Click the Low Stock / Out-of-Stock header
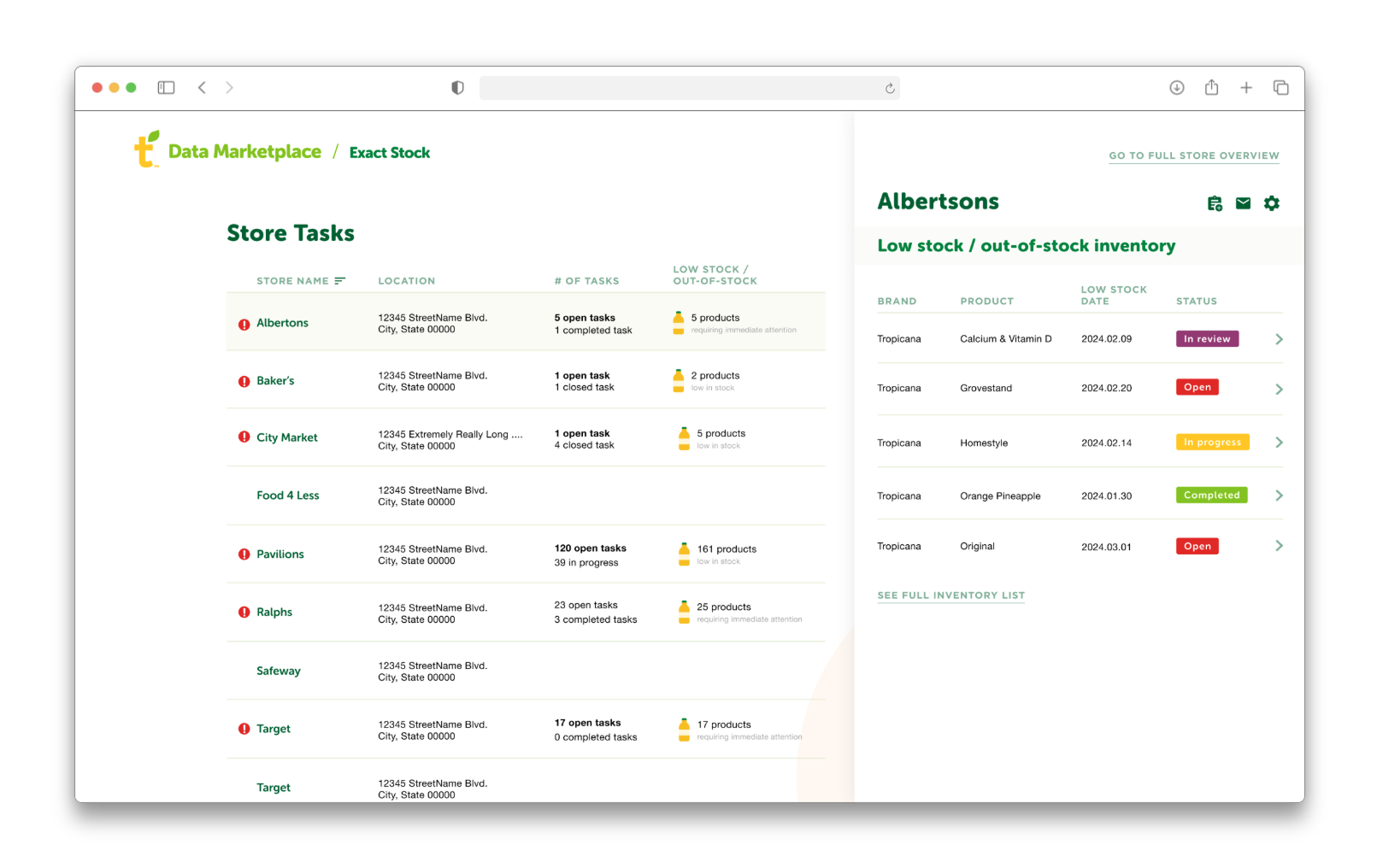This screenshot has width=1383, height=868. coord(715,275)
